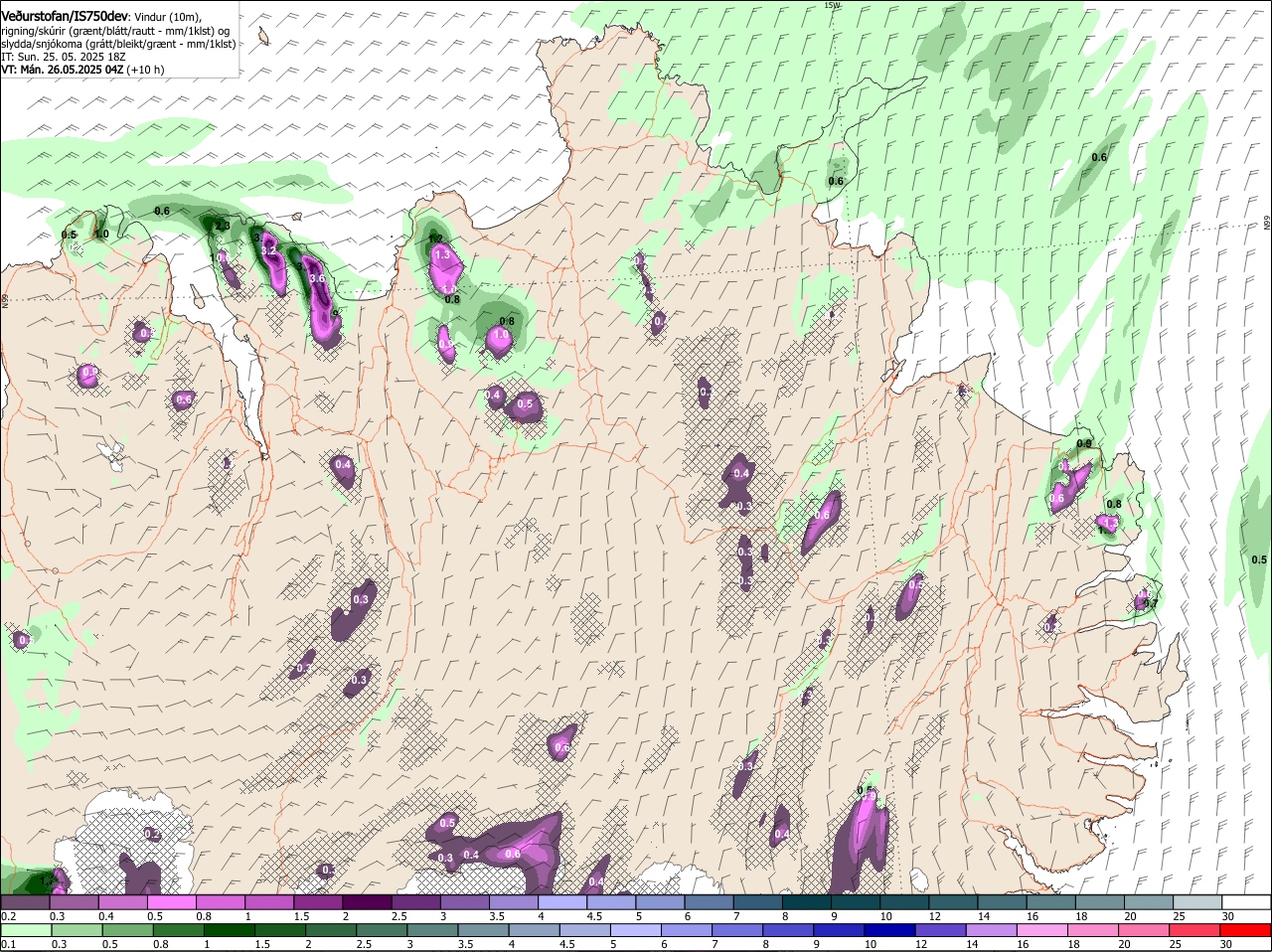This screenshot has width=1272, height=952.
Task: Click the (+10 h) forecast offset text
Action: pos(145,70)
